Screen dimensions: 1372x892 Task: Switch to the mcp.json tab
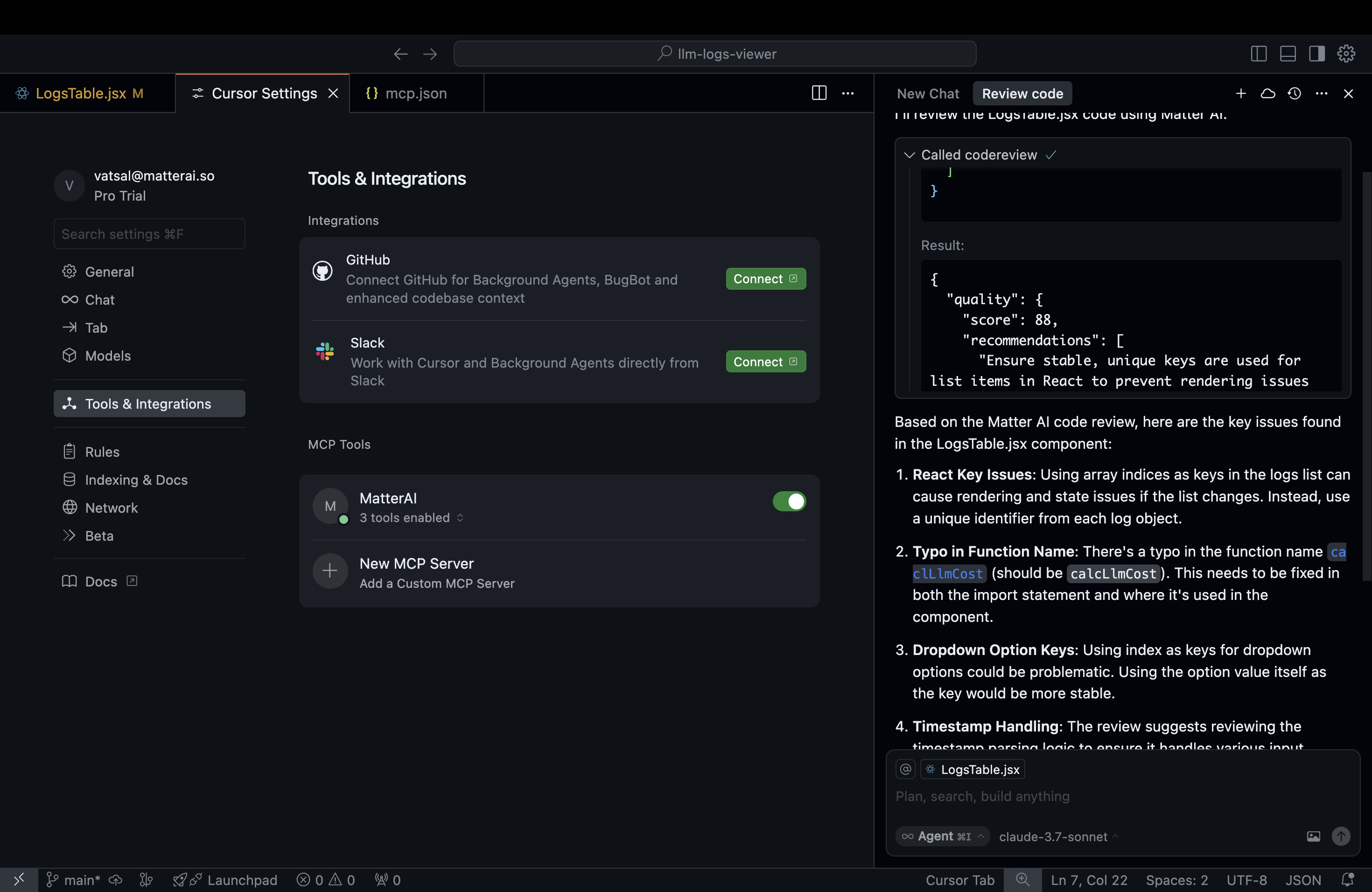(x=415, y=93)
